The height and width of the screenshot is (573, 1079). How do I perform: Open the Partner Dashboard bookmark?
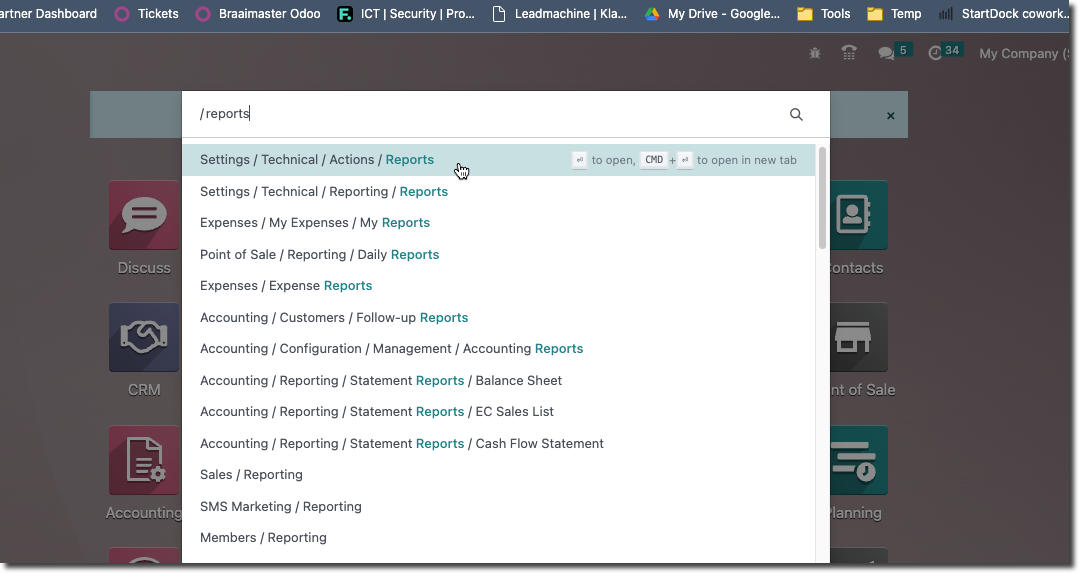[x=48, y=14]
